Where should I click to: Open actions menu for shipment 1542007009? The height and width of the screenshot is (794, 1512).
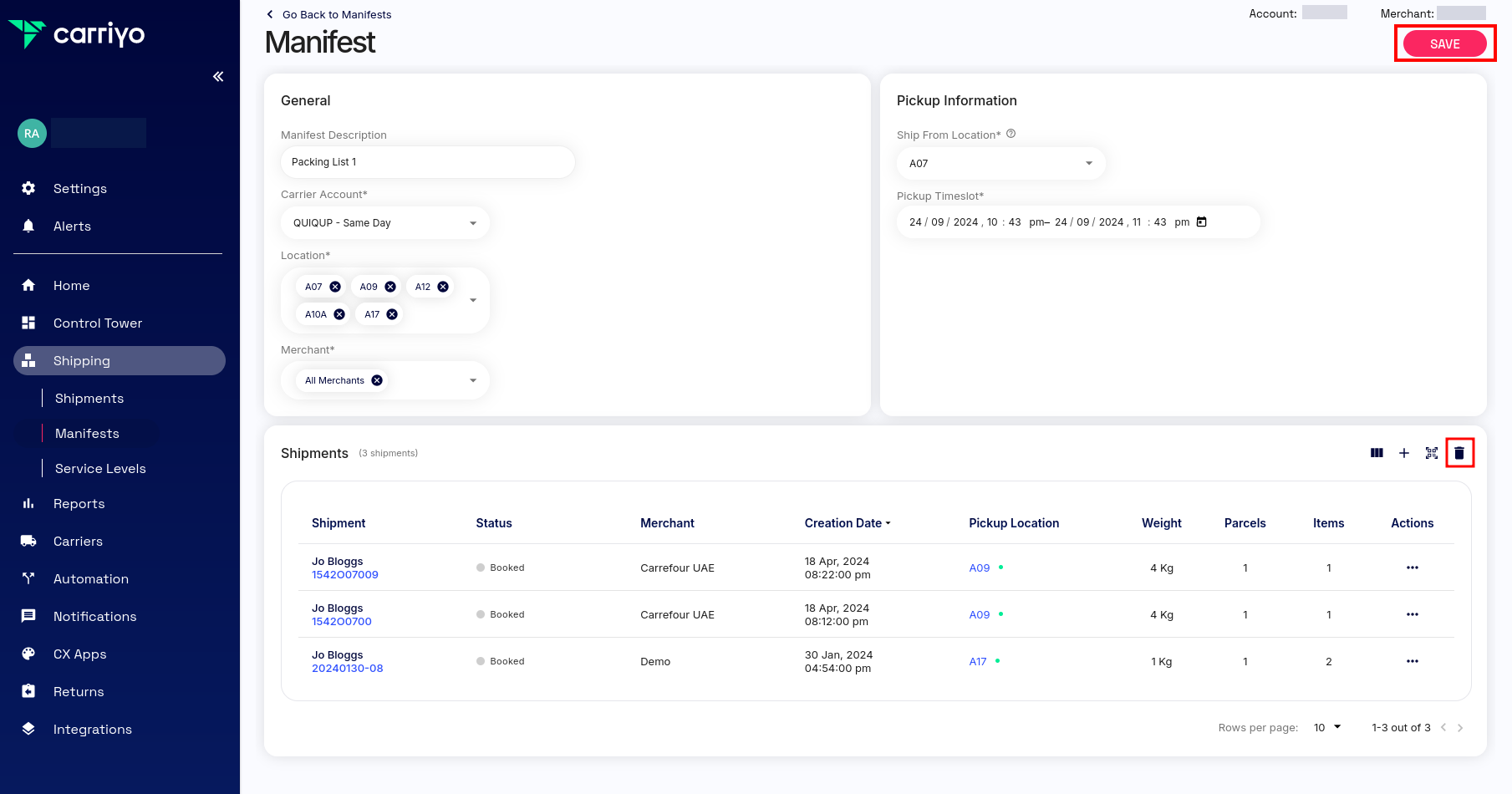tap(1412, 568)
